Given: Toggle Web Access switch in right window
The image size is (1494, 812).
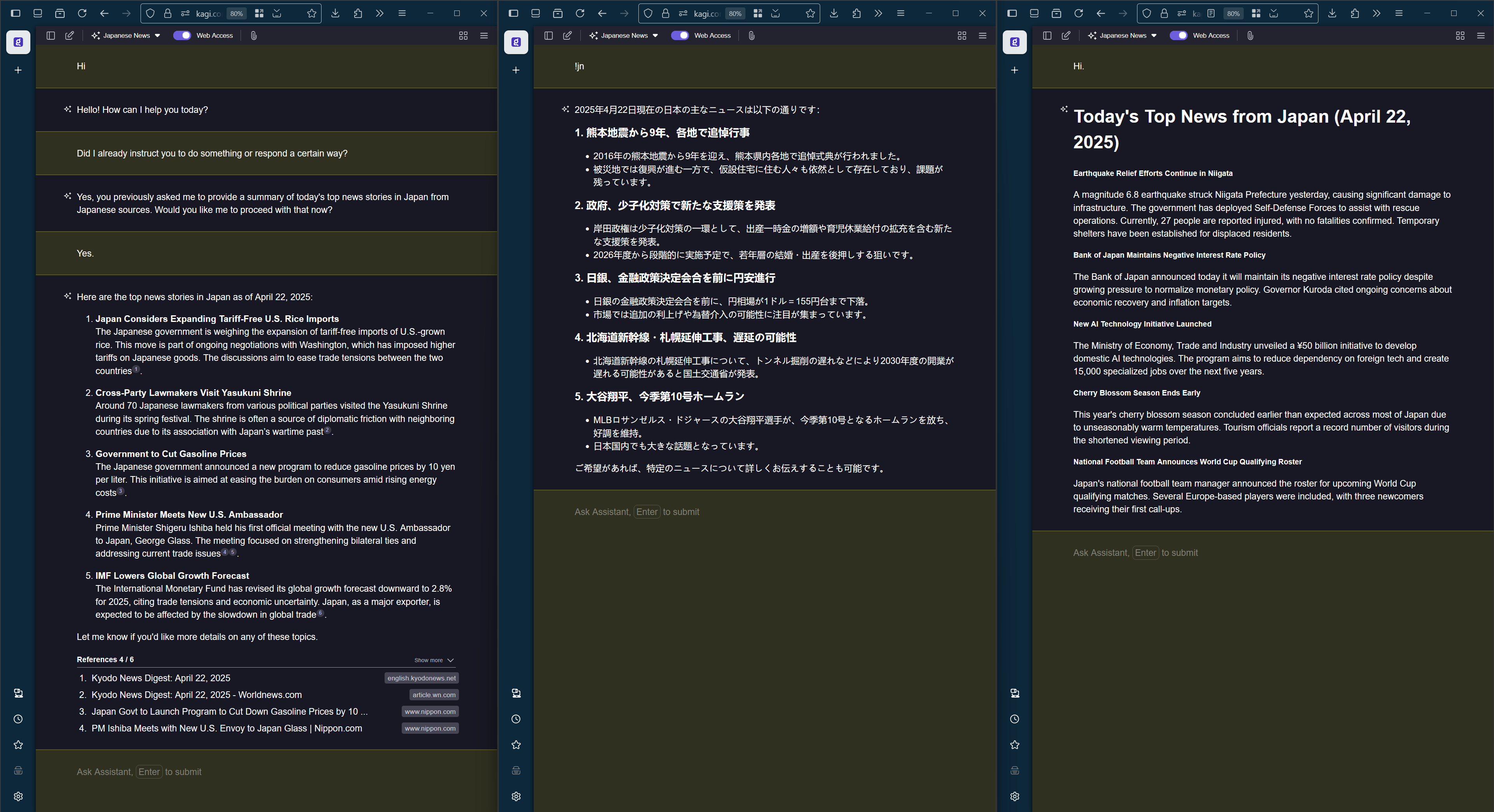Looking at the screenshot, I should pyautogui.click(x=1178, y=35).
